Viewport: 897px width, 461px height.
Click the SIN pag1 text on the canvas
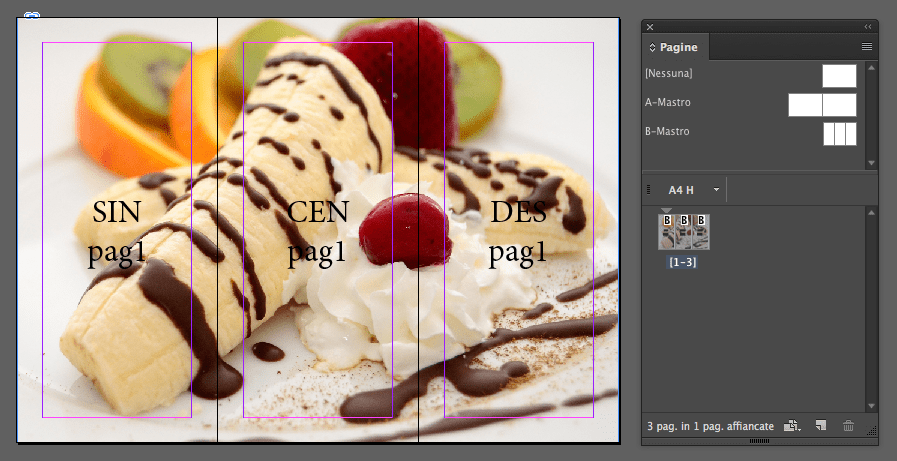(116, 232)
